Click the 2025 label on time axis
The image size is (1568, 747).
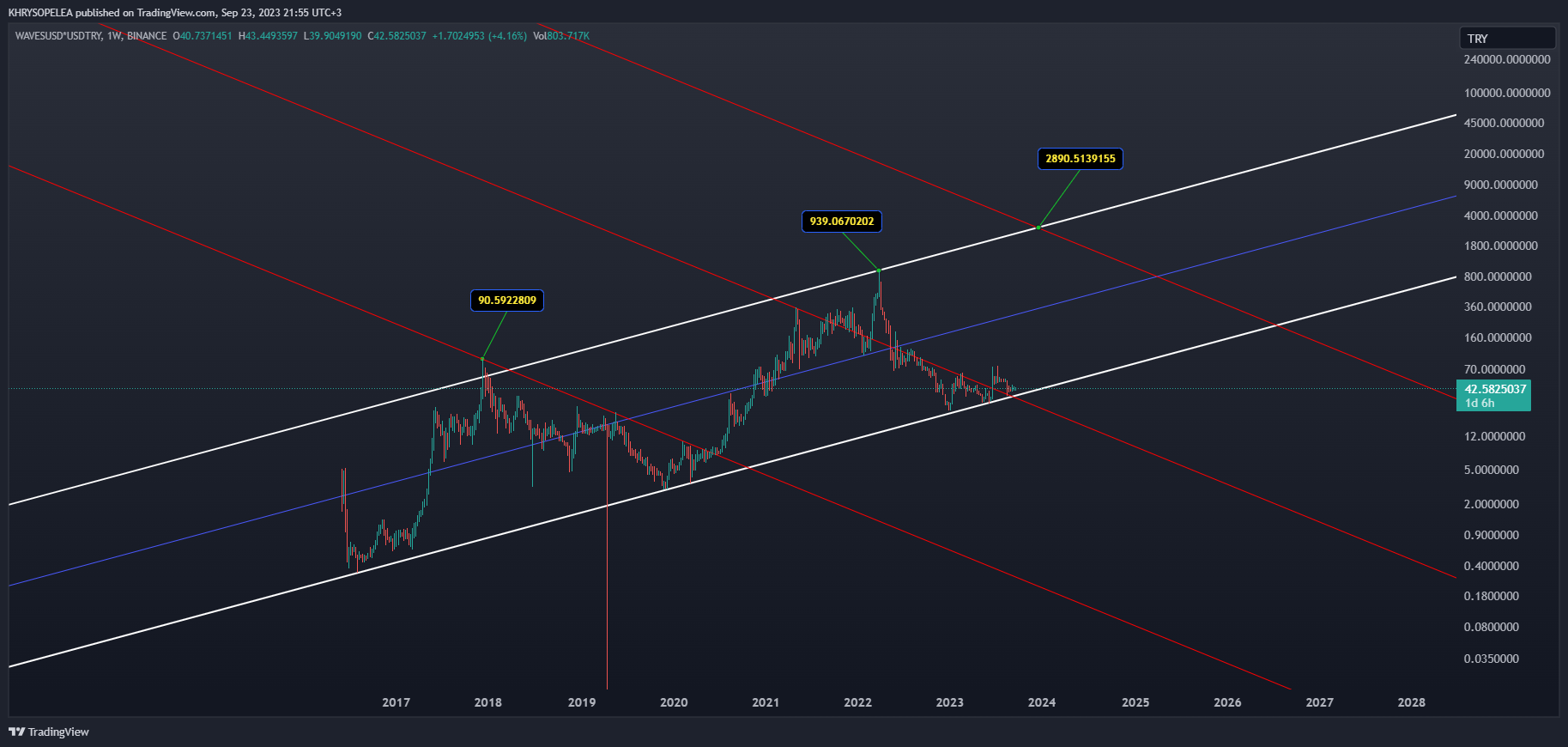pos(1135,702)
